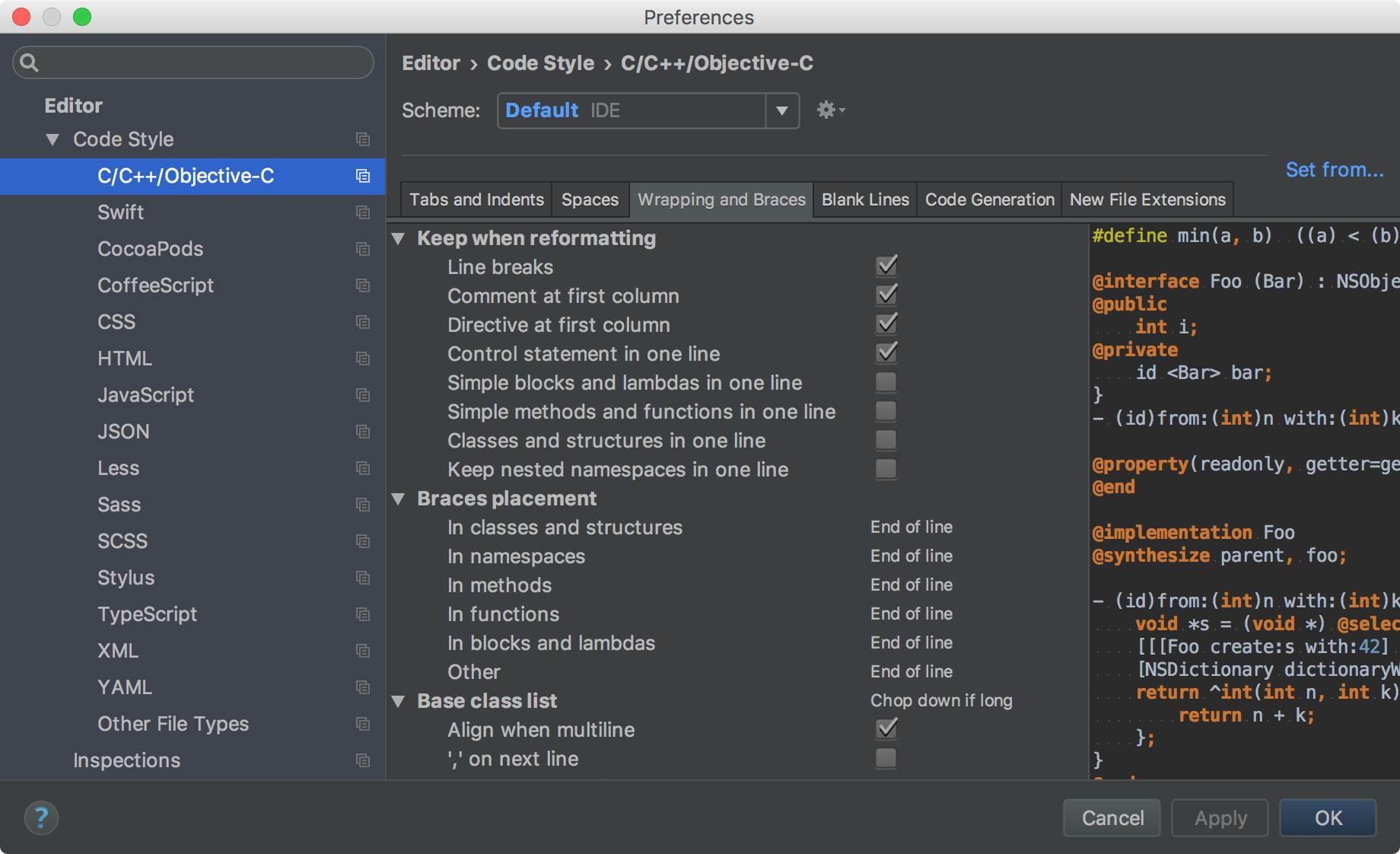Enable Simple blocks and lambdas in one line
1400x854 pixels.
coord(886,382)
